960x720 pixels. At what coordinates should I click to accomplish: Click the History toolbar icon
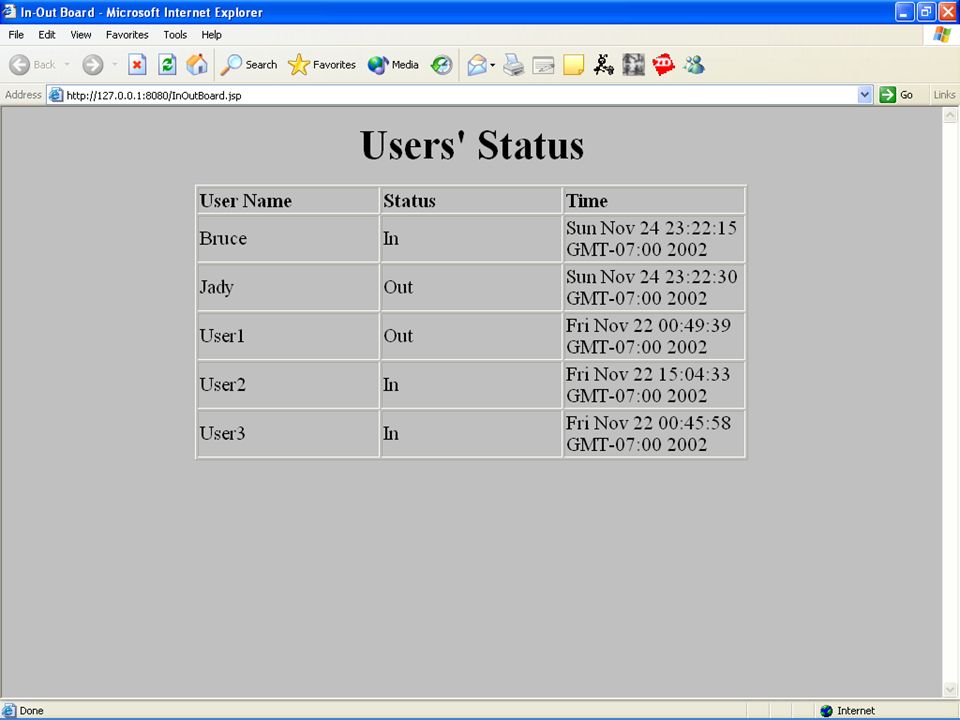tap(441, 64)
